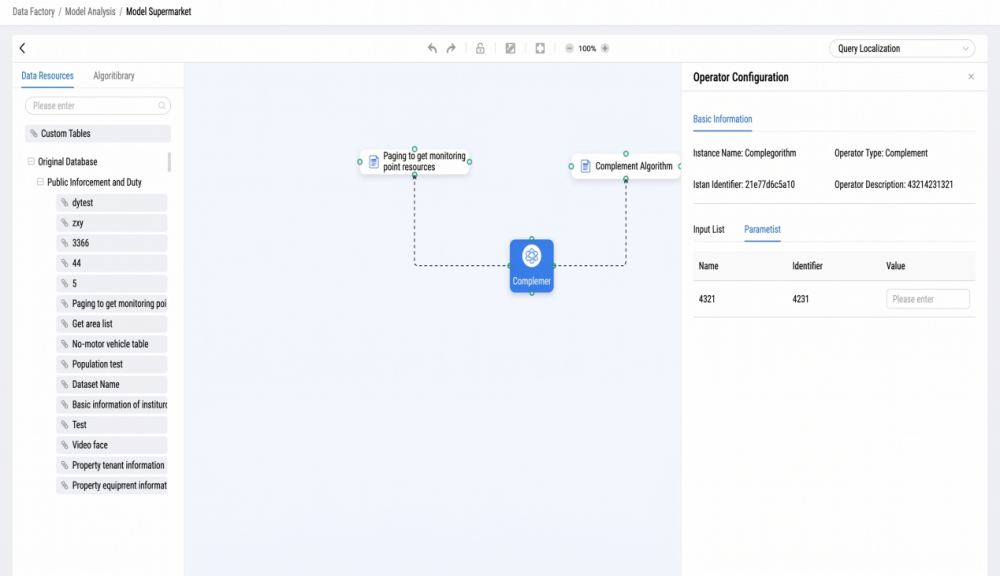This screenshot has width=1000, height=576.
Task: Undo the last canvas action
Action: [x=432, y=48]
